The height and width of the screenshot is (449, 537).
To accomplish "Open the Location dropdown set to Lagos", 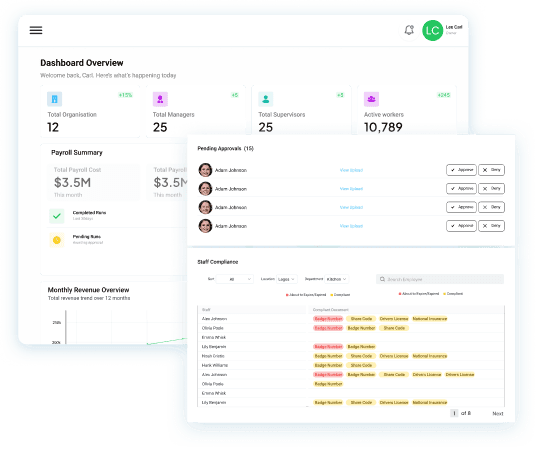I will click(x=287, y=279).
